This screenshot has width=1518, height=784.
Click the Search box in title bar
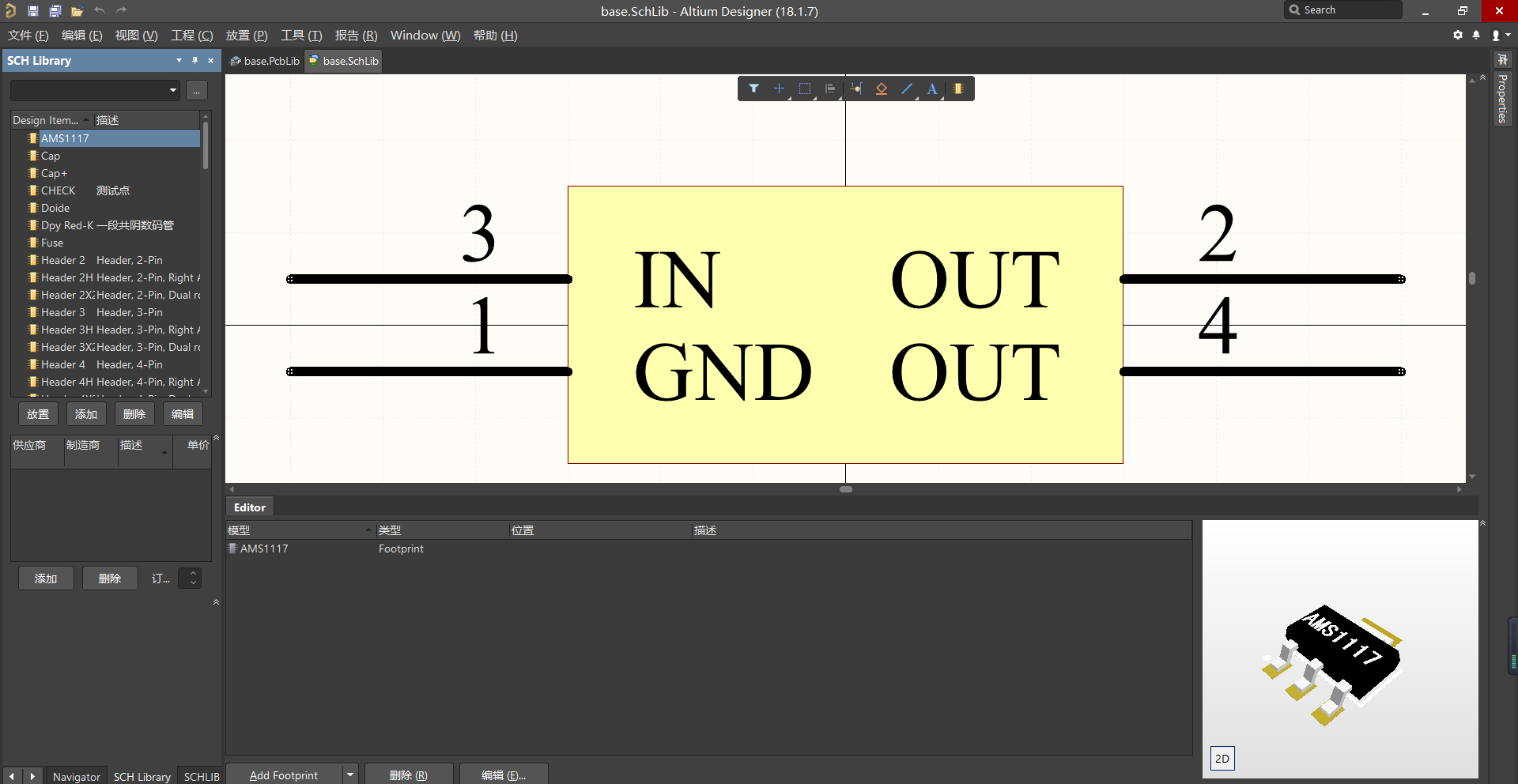(x=1342, y=10)
